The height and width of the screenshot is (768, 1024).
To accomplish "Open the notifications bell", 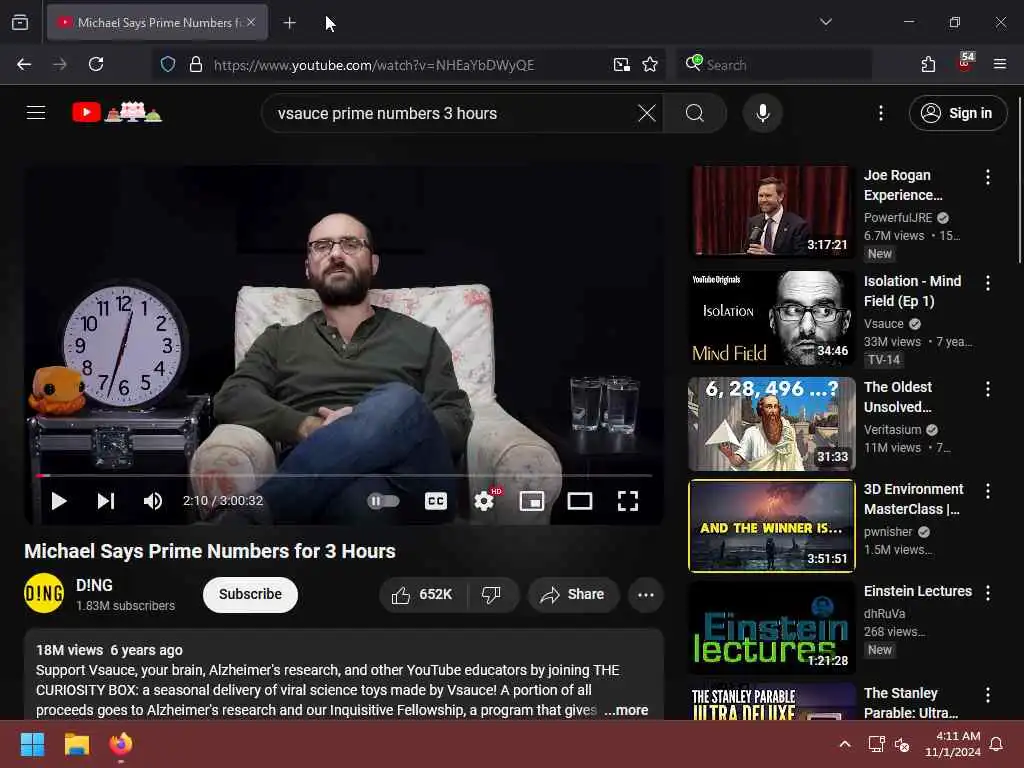I will click(x=996, y=744).
